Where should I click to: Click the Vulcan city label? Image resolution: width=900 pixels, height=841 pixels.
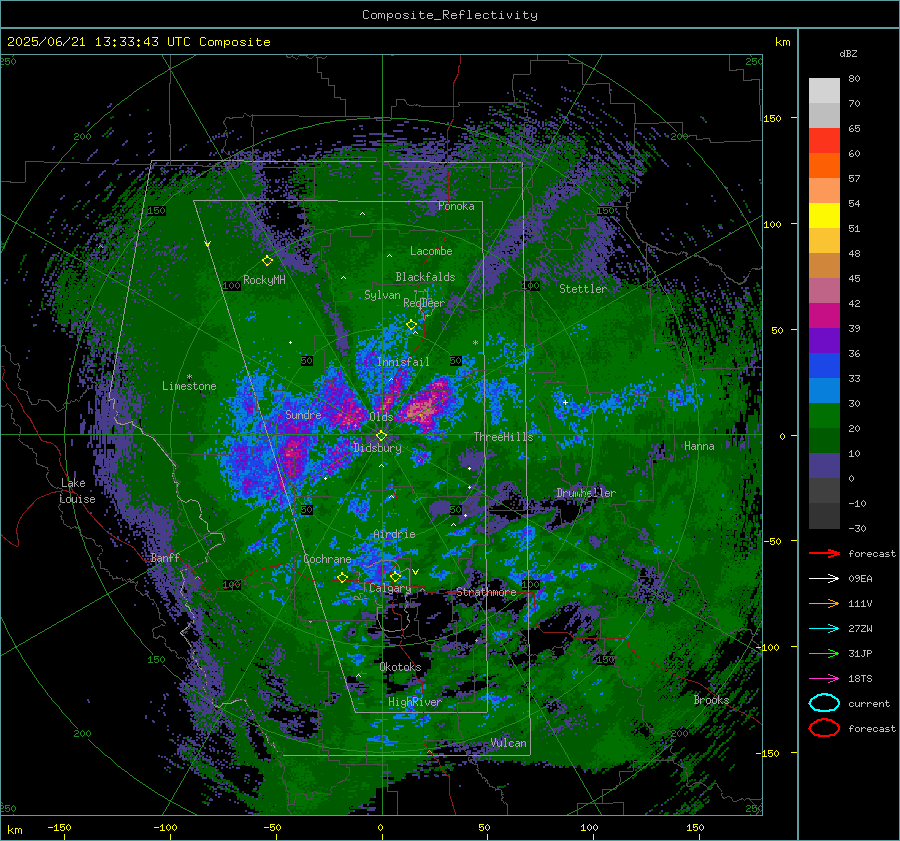(509, 743)
